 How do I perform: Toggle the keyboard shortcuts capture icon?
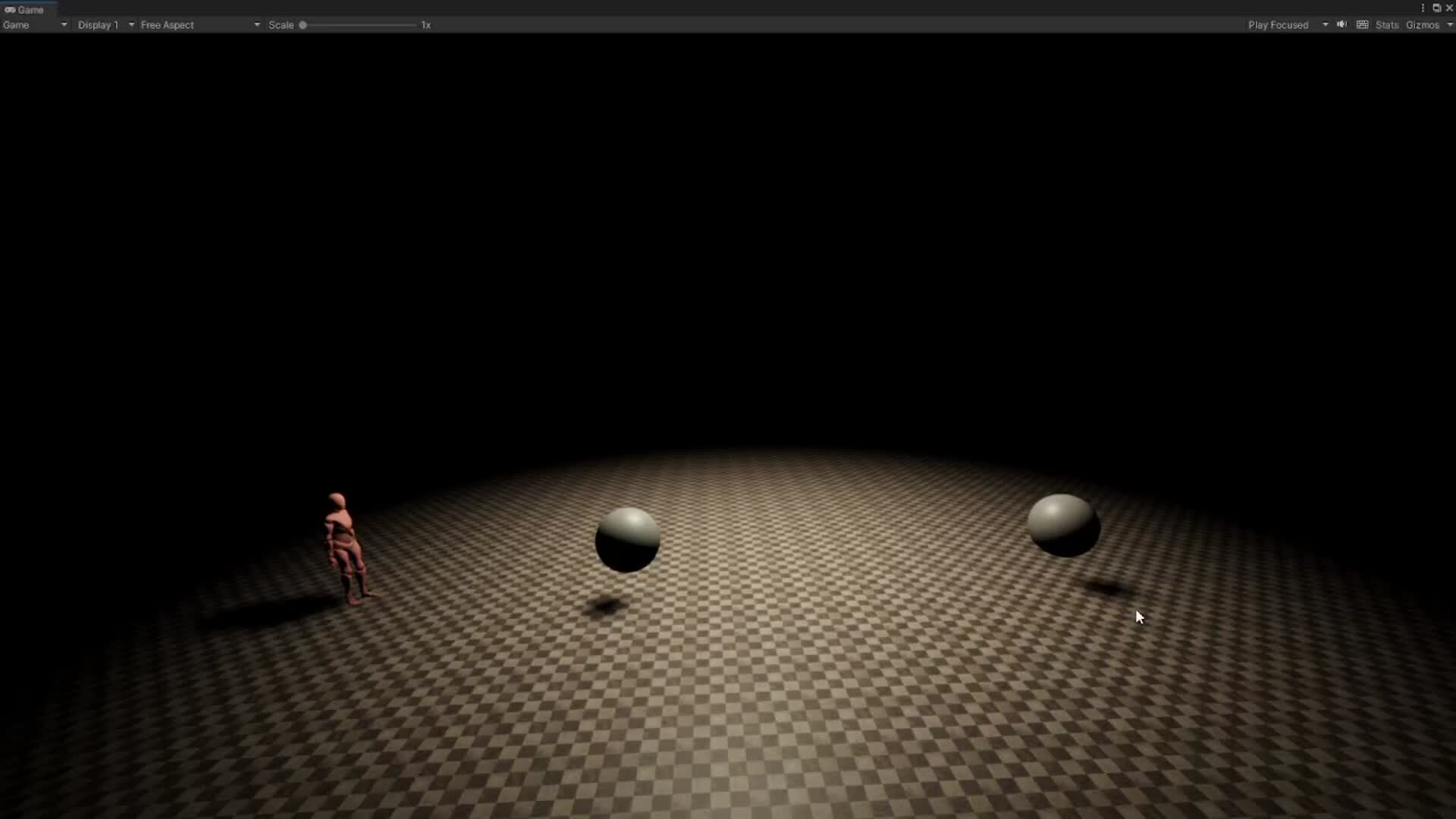point(1363,24)
